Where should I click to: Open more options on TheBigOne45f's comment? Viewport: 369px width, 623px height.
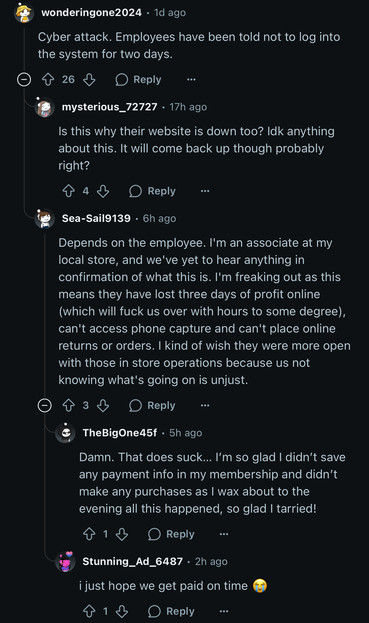coord(224,534)
